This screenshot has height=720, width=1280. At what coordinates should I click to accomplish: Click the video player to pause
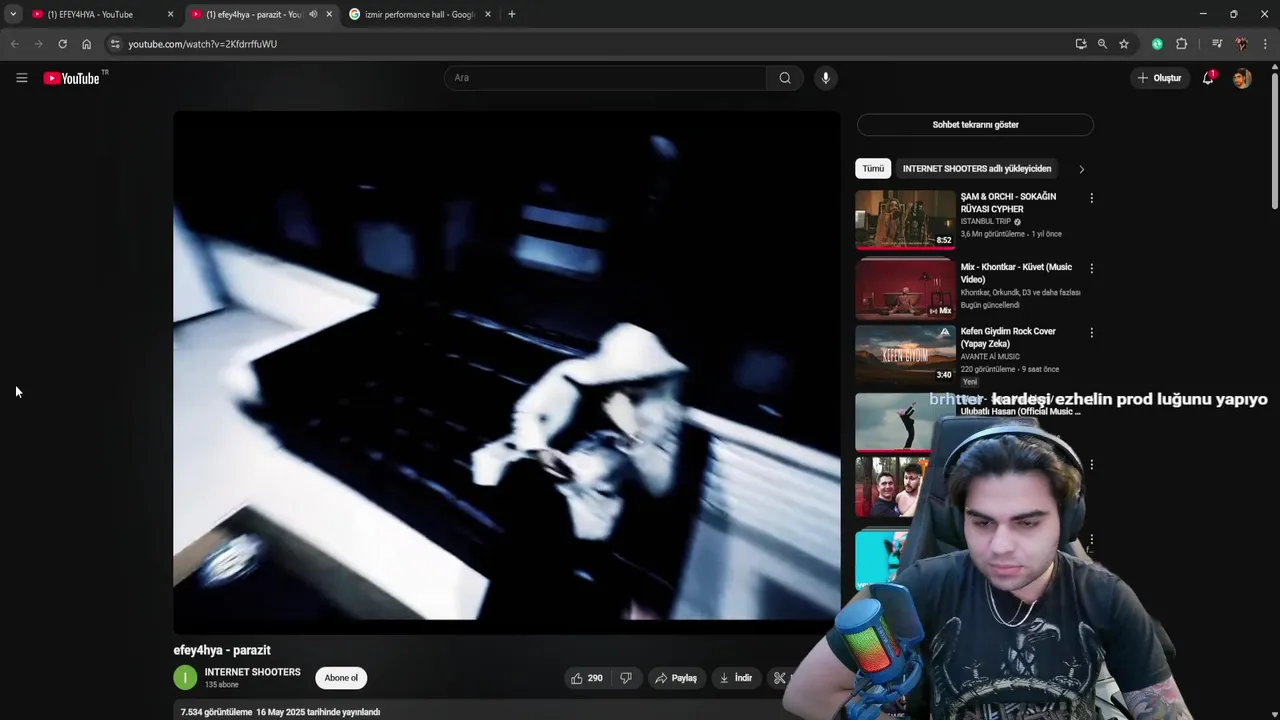point(507,372)
